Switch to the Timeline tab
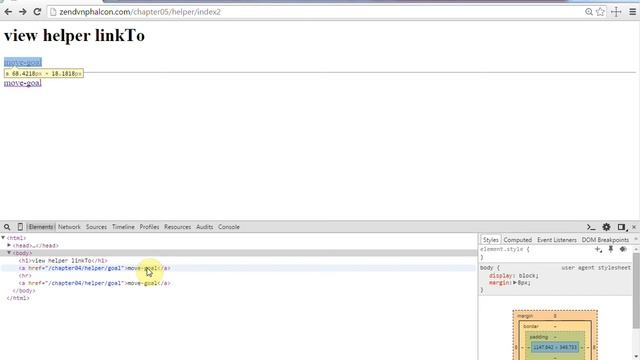Image resolution: width=640 pixels, height=360 pixels. click(123, 227)
